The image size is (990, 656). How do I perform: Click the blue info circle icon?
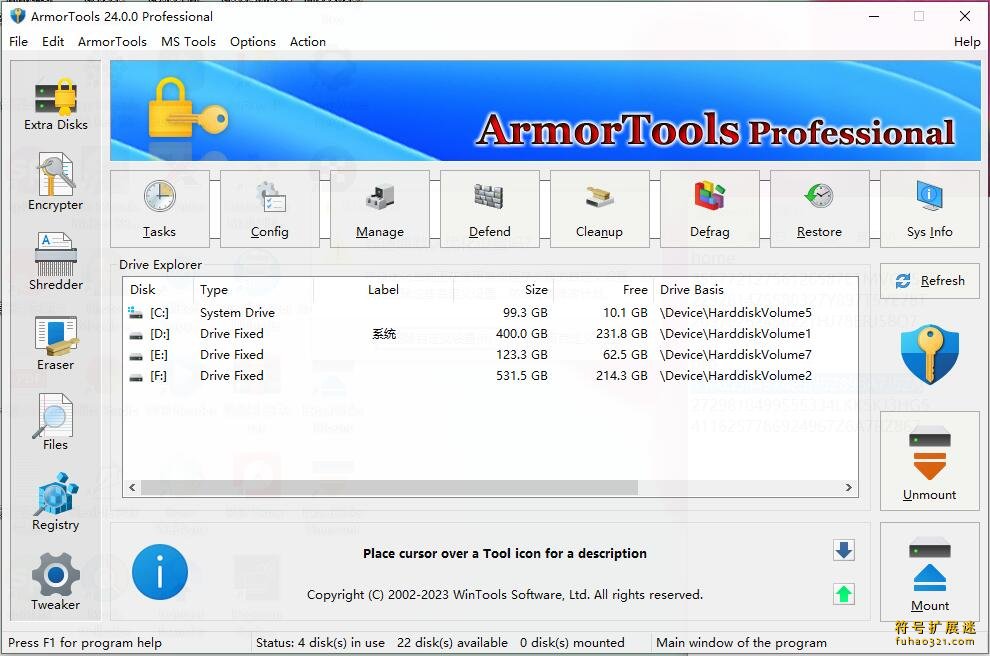160,572
